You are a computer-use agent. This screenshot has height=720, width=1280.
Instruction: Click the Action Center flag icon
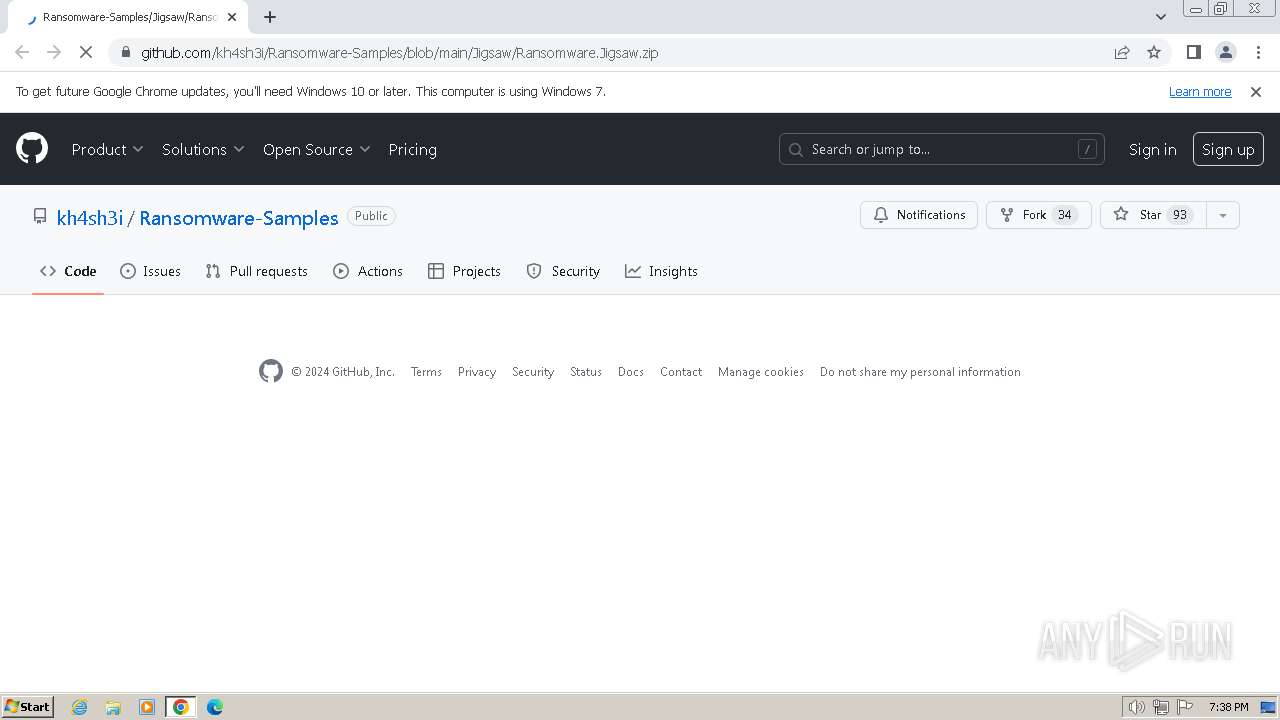point(1185,707)
